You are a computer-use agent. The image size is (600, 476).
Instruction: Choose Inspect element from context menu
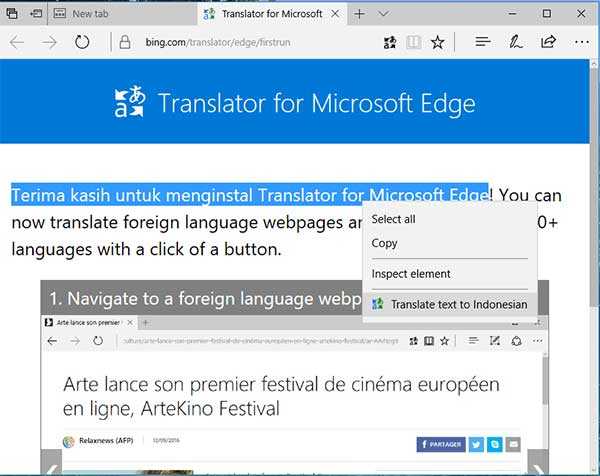[x=450, y=274]
